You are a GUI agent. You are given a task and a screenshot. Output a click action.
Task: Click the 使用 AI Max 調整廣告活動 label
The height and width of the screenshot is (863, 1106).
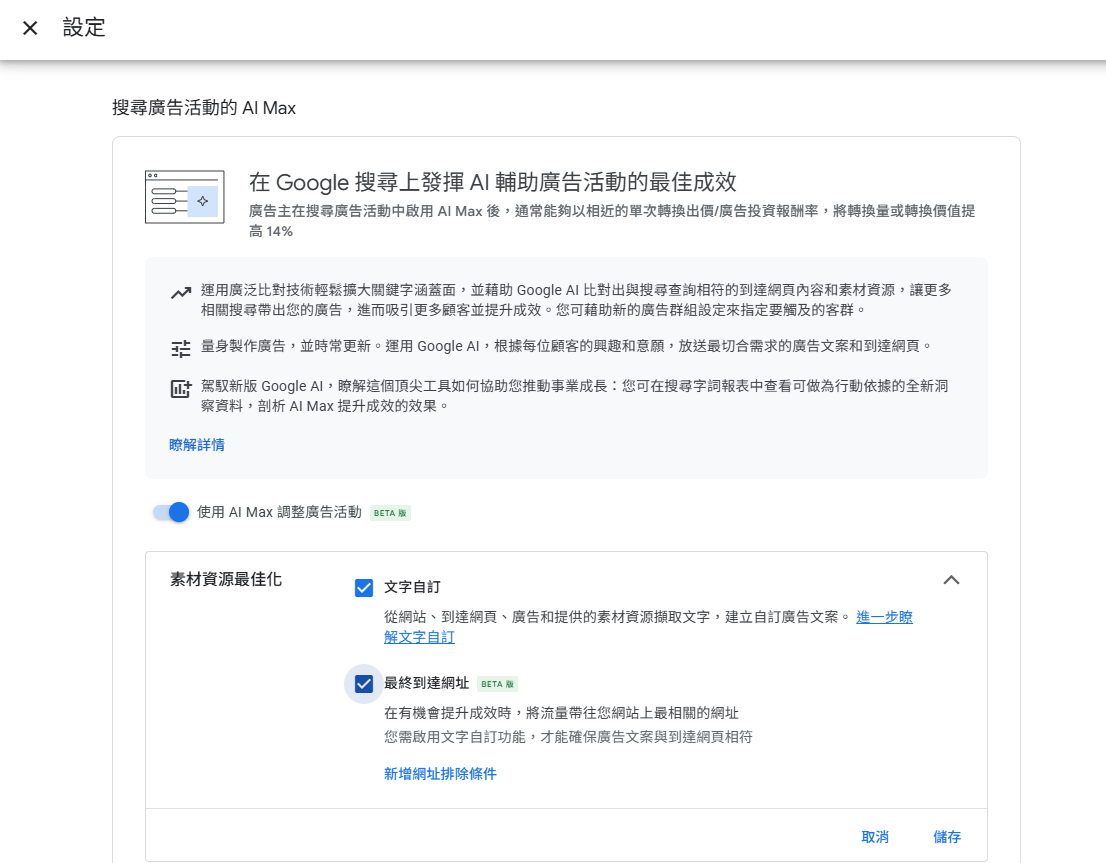tap(279, 512)
